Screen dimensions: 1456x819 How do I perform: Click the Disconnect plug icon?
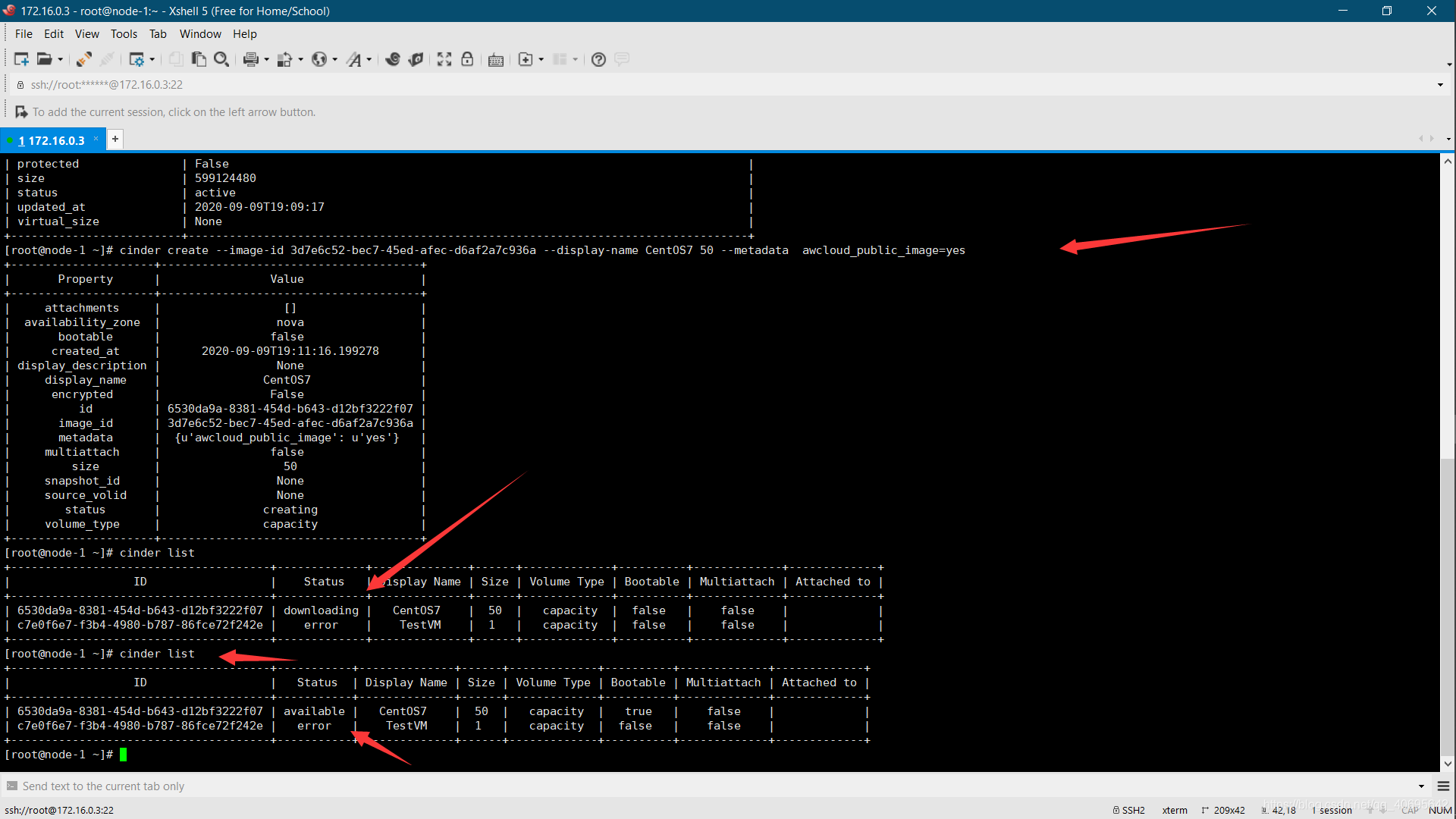[84, 59]
